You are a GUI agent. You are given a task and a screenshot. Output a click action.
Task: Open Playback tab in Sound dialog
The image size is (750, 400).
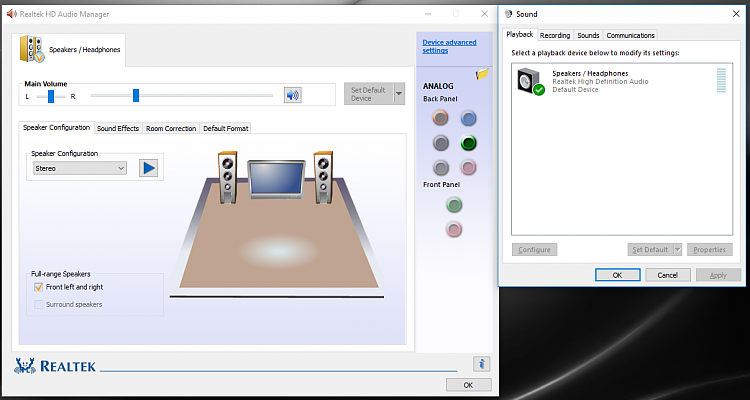point(519,34)
